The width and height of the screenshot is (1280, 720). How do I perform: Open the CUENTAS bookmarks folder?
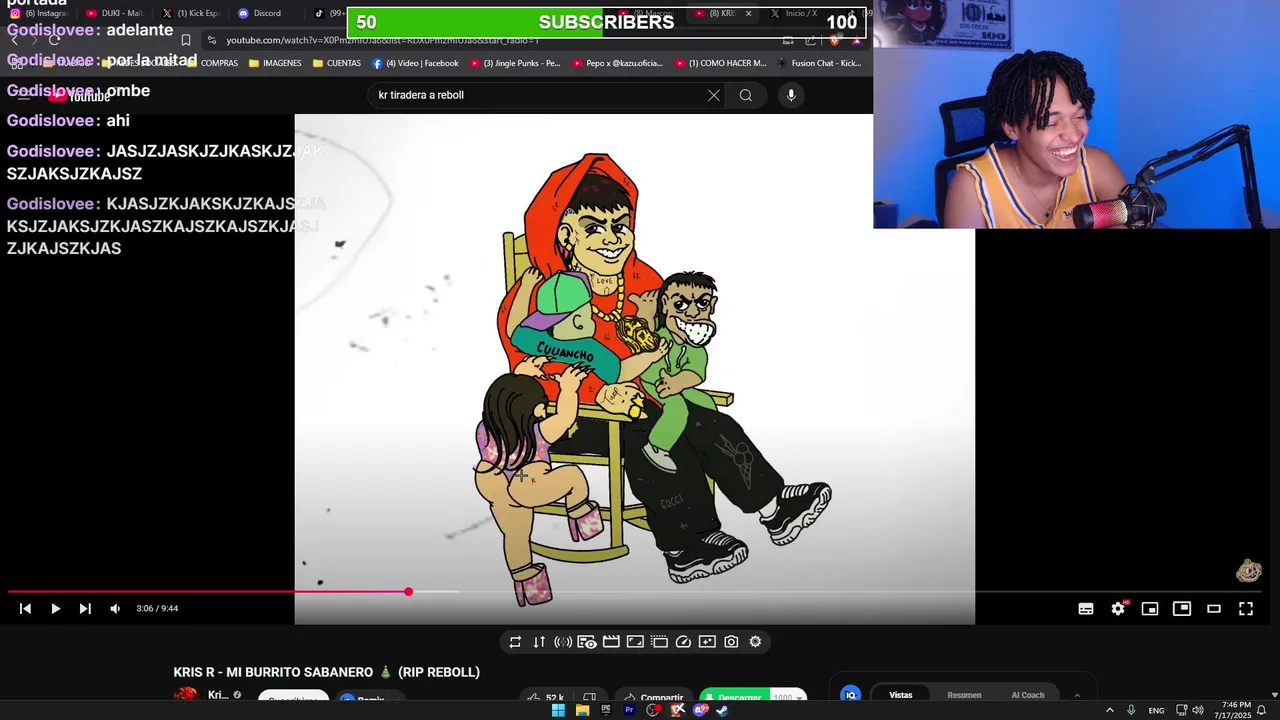pyautogui.click(x=337, y=63)
